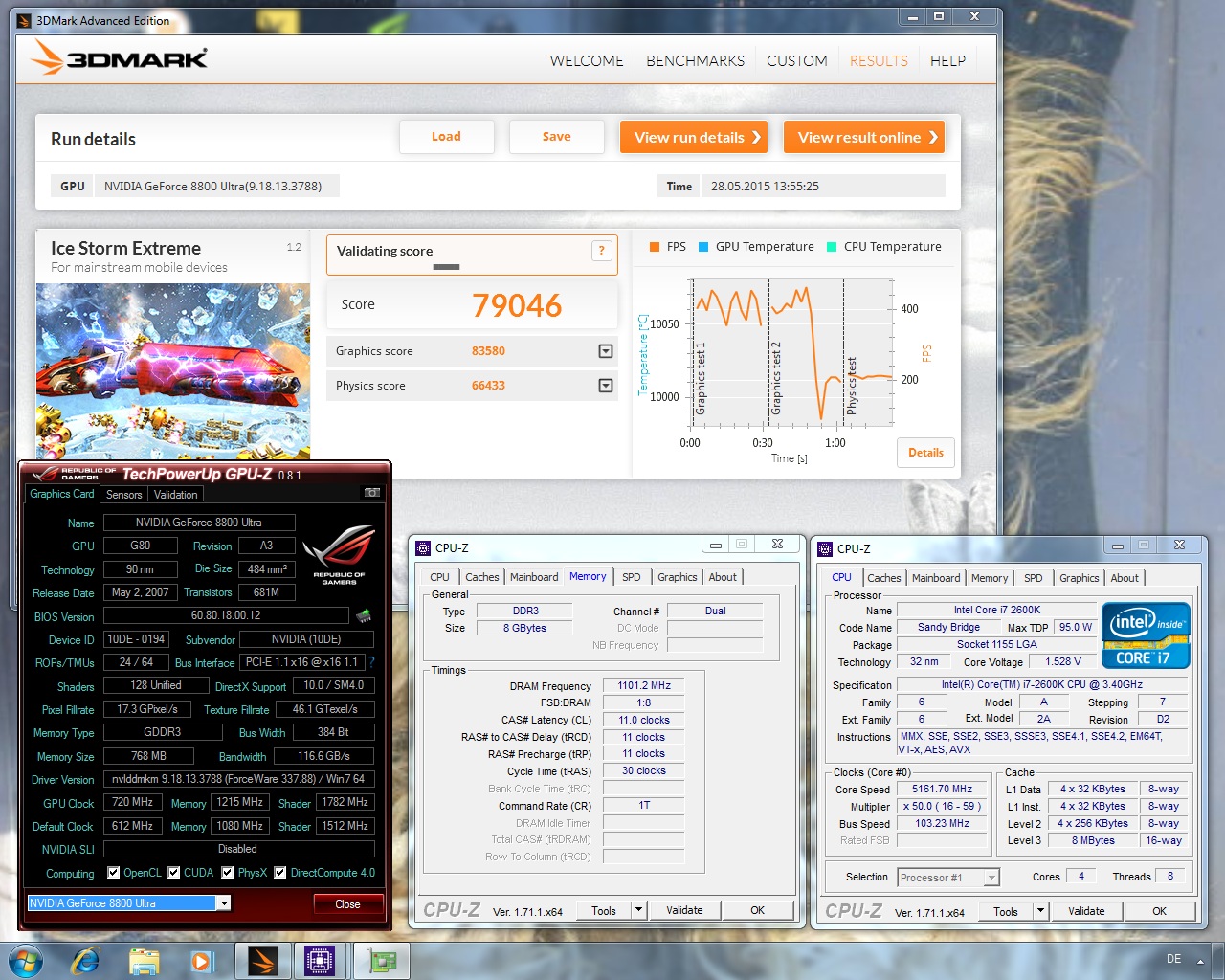Toggle OpenCL checkbox in GPU-Z

point(114,873)
